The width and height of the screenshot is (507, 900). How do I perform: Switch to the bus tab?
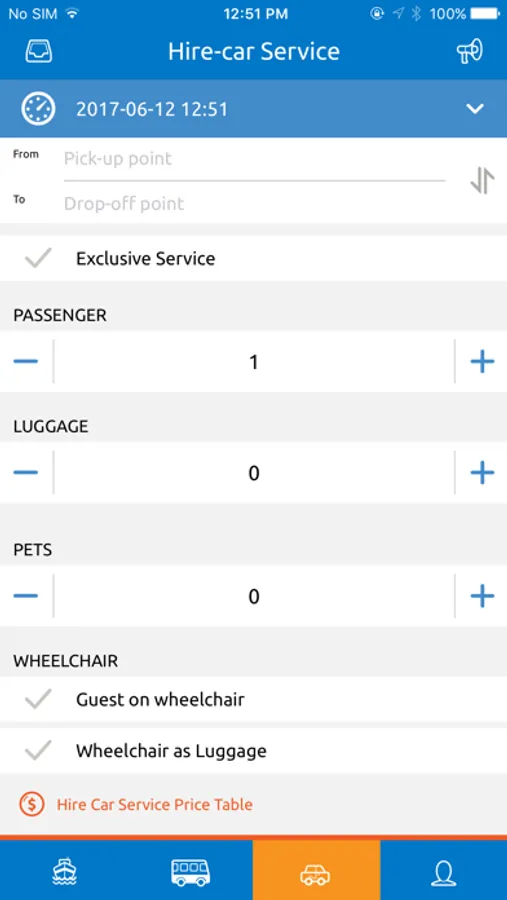190,871
